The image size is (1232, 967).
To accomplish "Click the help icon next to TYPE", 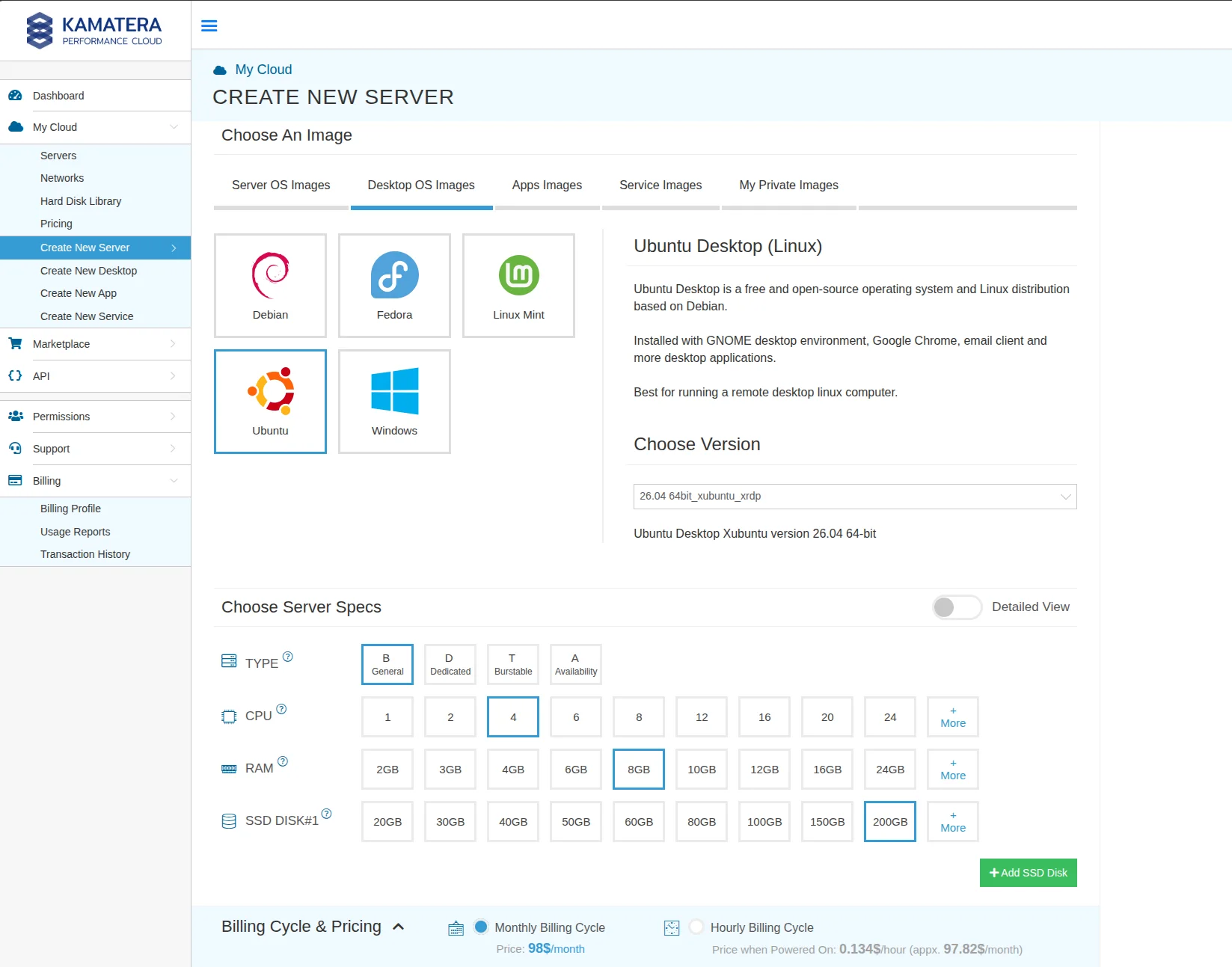I will (288, 657).
